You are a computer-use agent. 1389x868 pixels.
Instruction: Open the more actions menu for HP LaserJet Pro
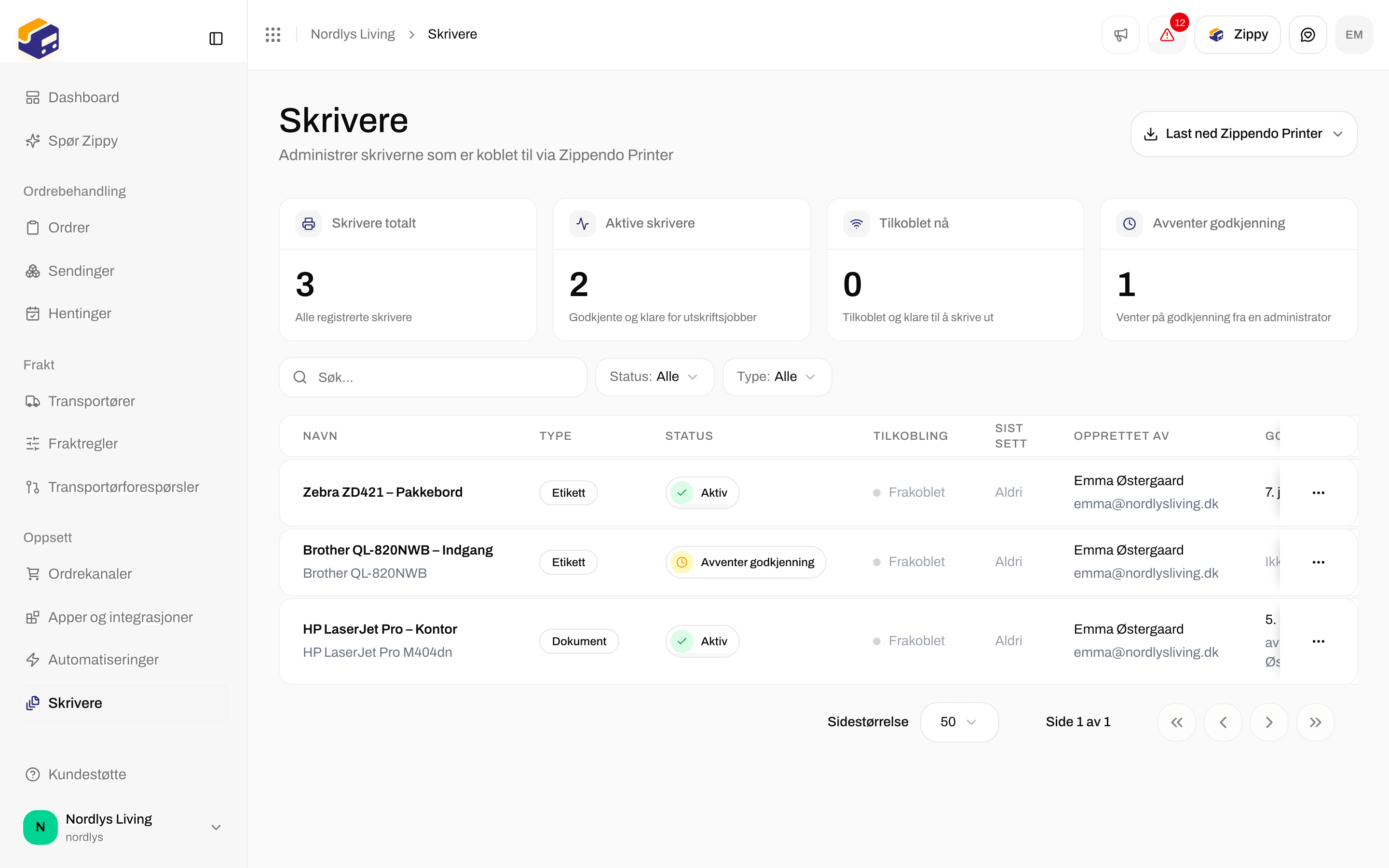1319,641
